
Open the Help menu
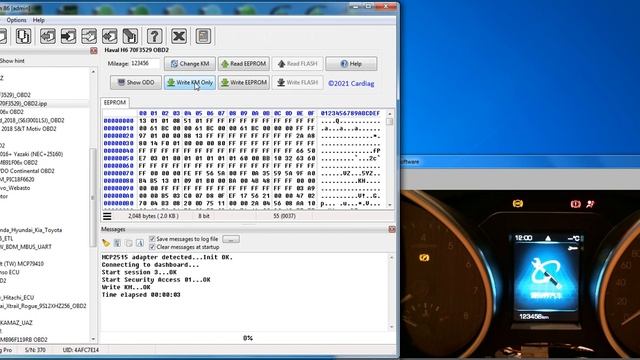click(x=39, y=20)
